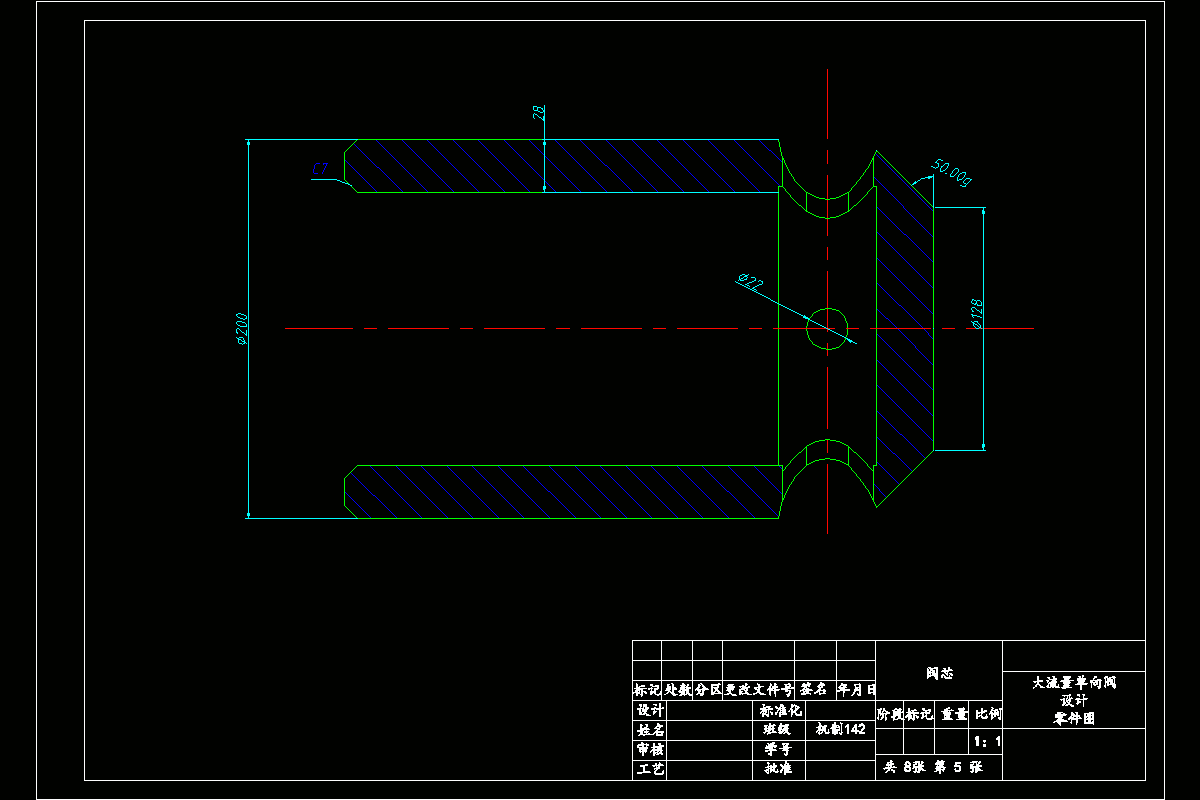Click the 共 8张 第 5 张 sheet text
The image size is (1200, 800).
(932, 768)
